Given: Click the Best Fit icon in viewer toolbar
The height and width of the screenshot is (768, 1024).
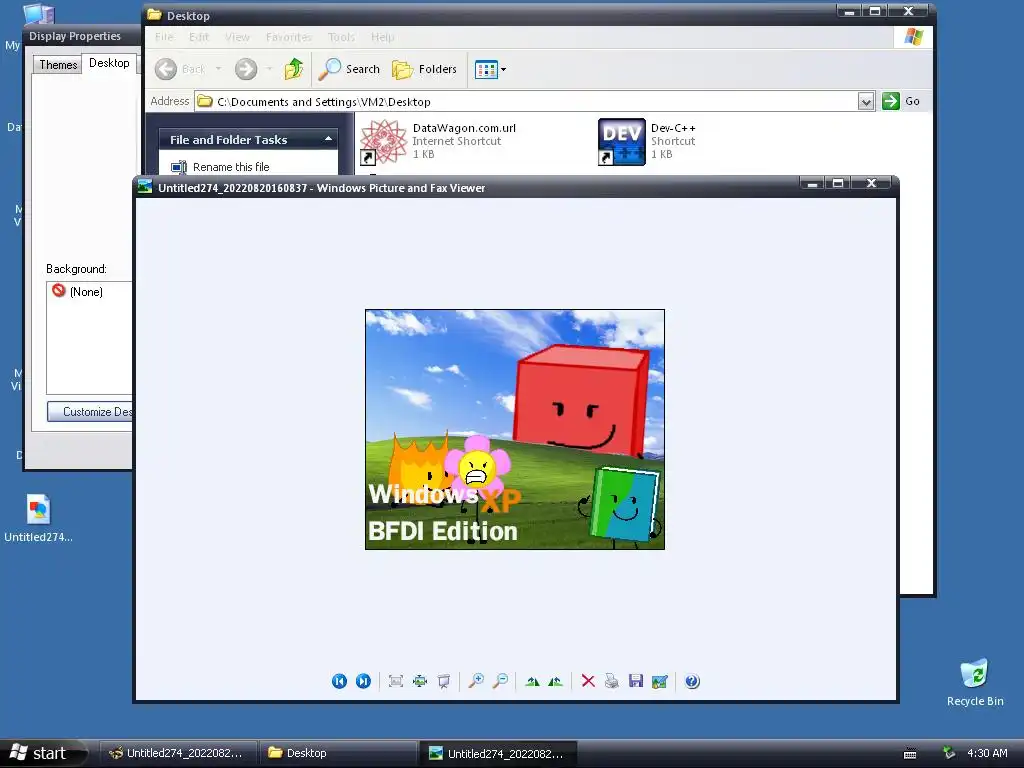Looking at the screenshot, I should click(395, 681).
